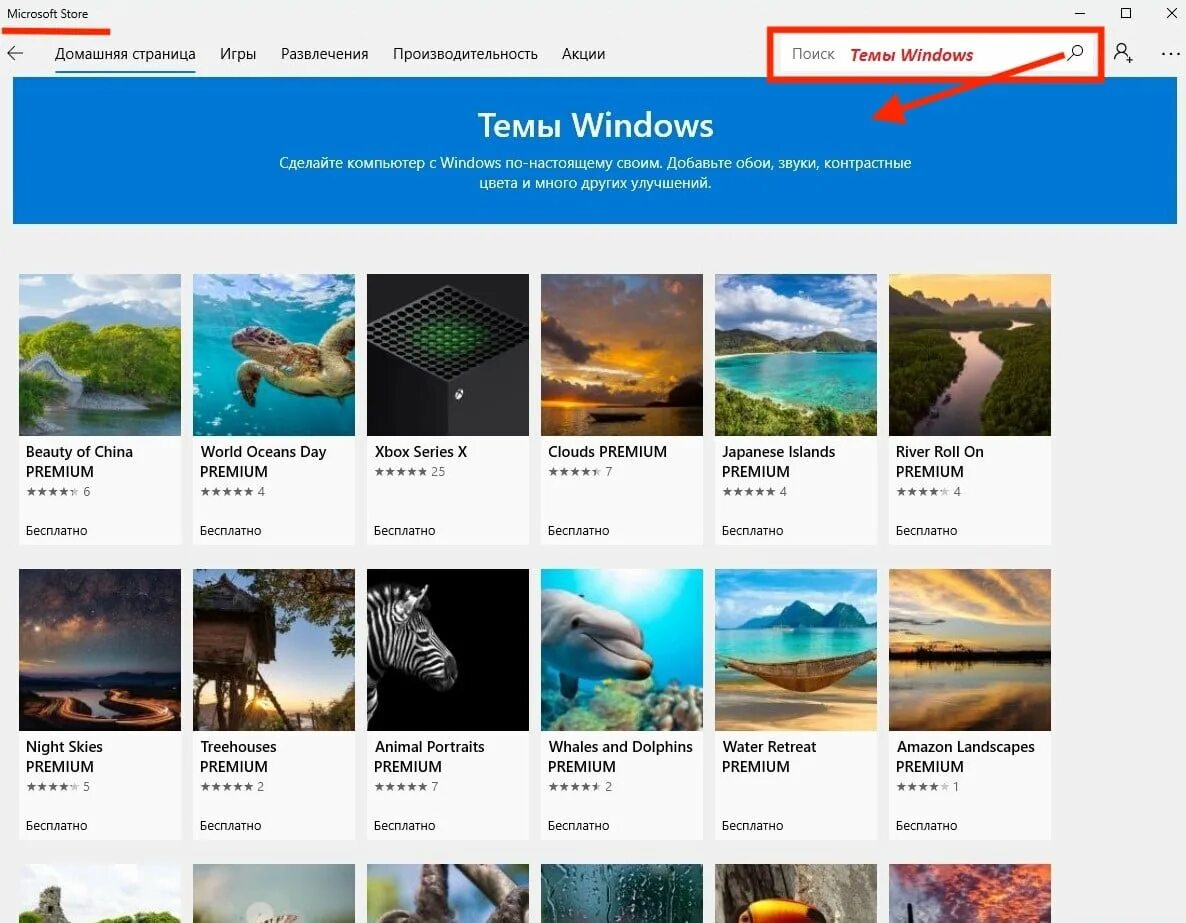Image resolution: width=1186 pixels, height=923 pixels.
Task: Open Clouds PREMIUM sunset thumbnail
Action: (622, 355)
